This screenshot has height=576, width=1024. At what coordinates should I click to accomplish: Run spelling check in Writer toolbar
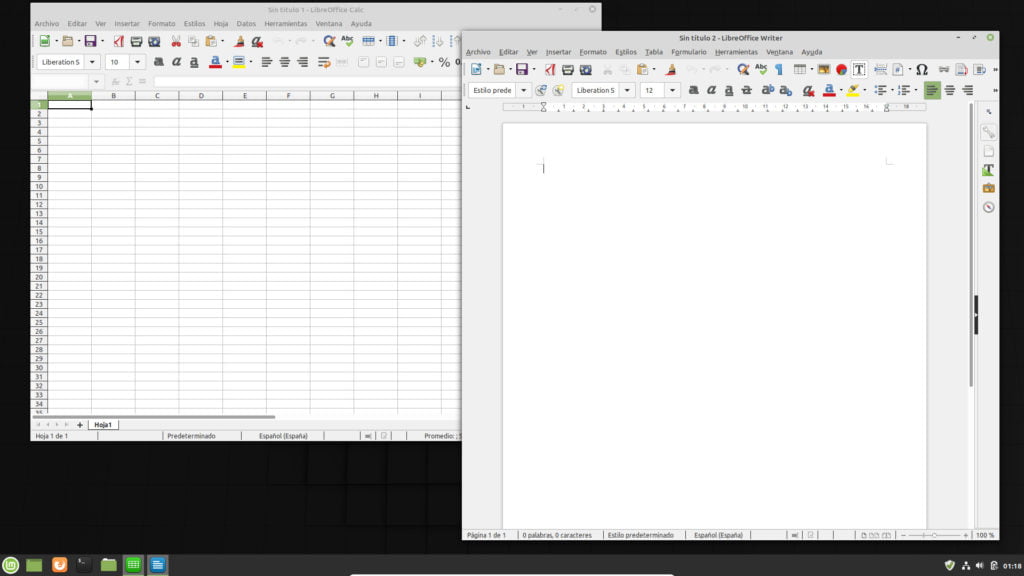761,70
